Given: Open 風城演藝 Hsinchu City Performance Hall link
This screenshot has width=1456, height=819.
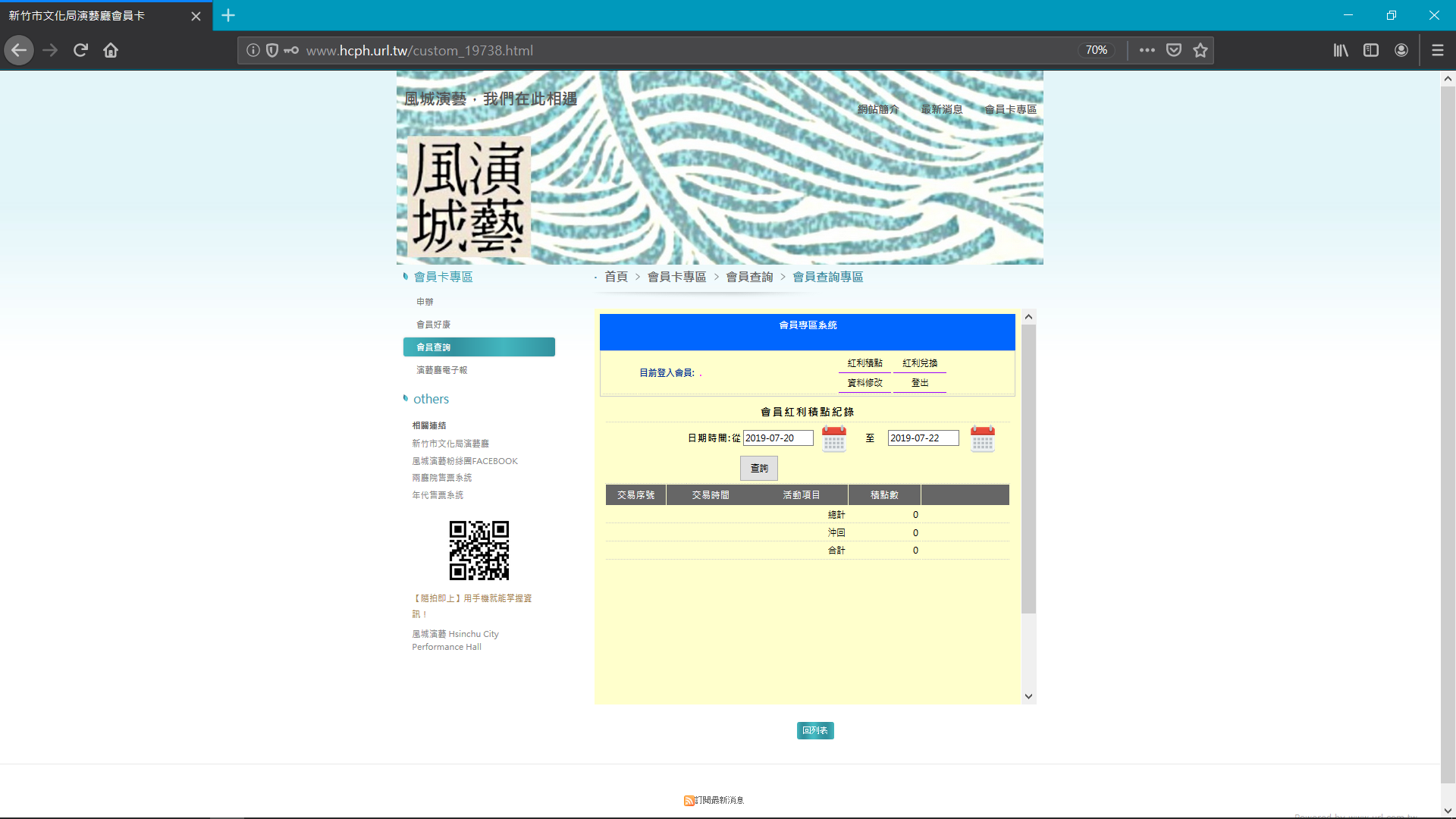Looking at the screenshot, I should pyautogui.click(x=455, y=640).
